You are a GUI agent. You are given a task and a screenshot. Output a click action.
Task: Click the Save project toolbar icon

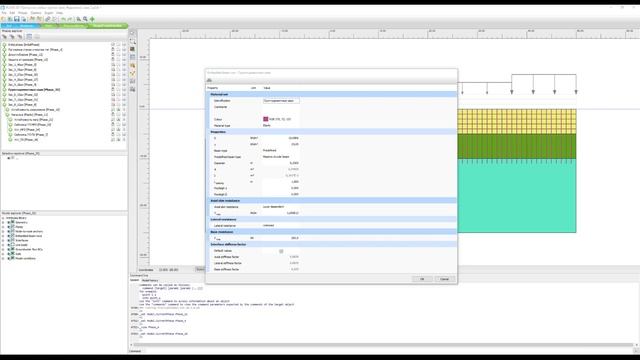(x=17, y=19)
